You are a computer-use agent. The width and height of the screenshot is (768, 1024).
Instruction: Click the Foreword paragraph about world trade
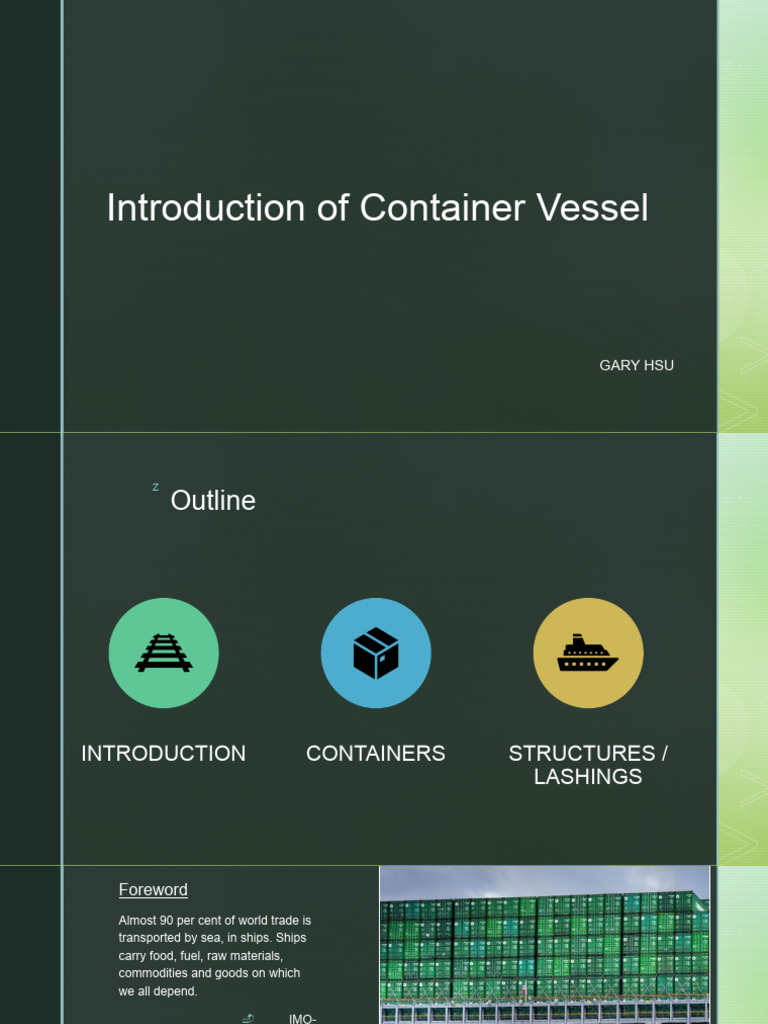(x=214, y=955)
